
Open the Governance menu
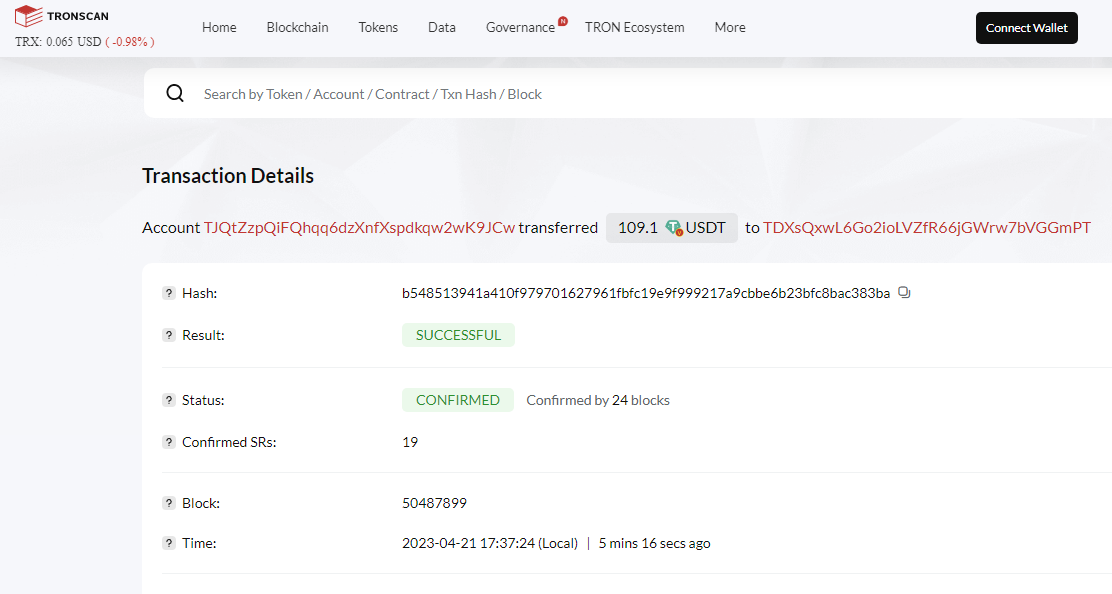coord(520,28)
